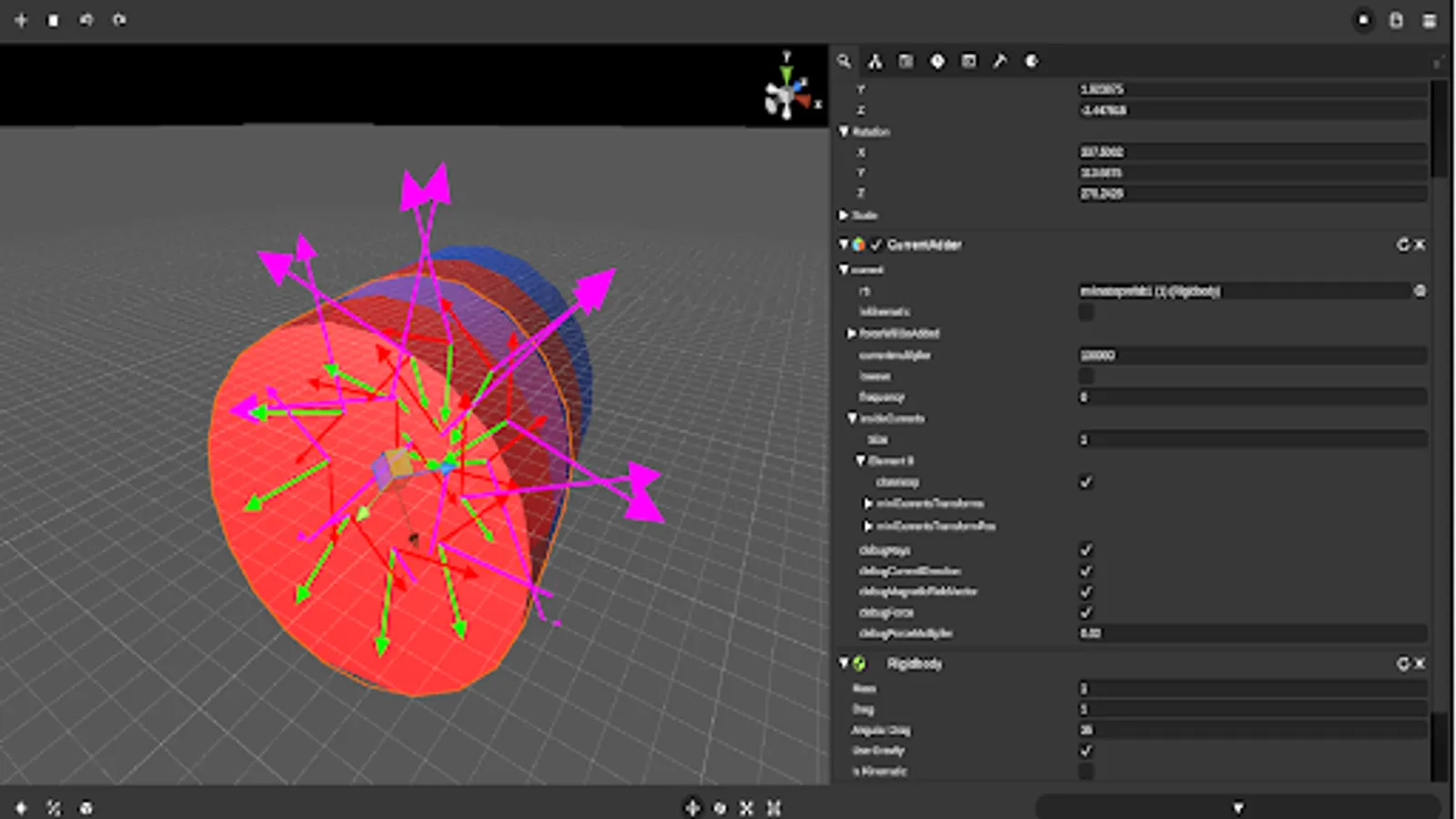Image resolution: width=1456 pixels, height=819 pixels.
Task: Collapse the array group just below frequency
Action: pyautogui.click(x=852, y=419)
